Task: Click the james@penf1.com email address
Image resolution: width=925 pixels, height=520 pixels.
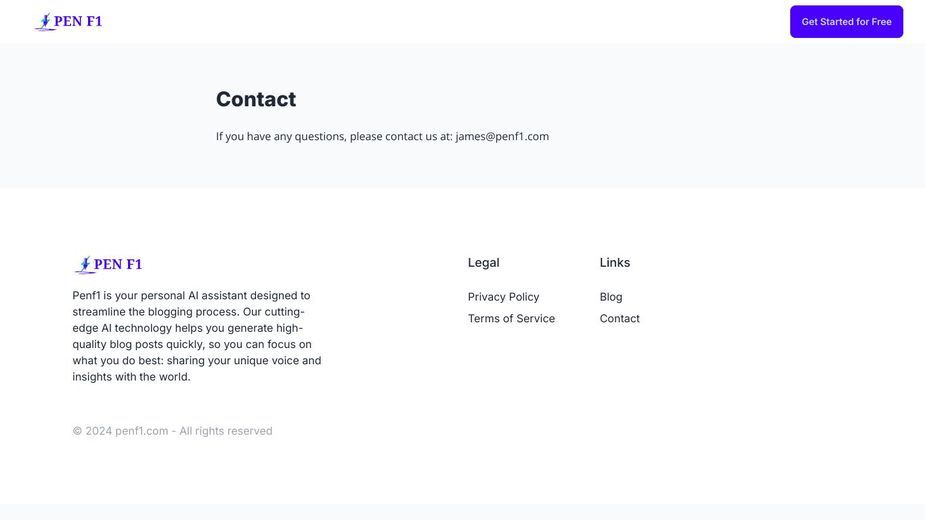Action: click(x=502, y=136)
